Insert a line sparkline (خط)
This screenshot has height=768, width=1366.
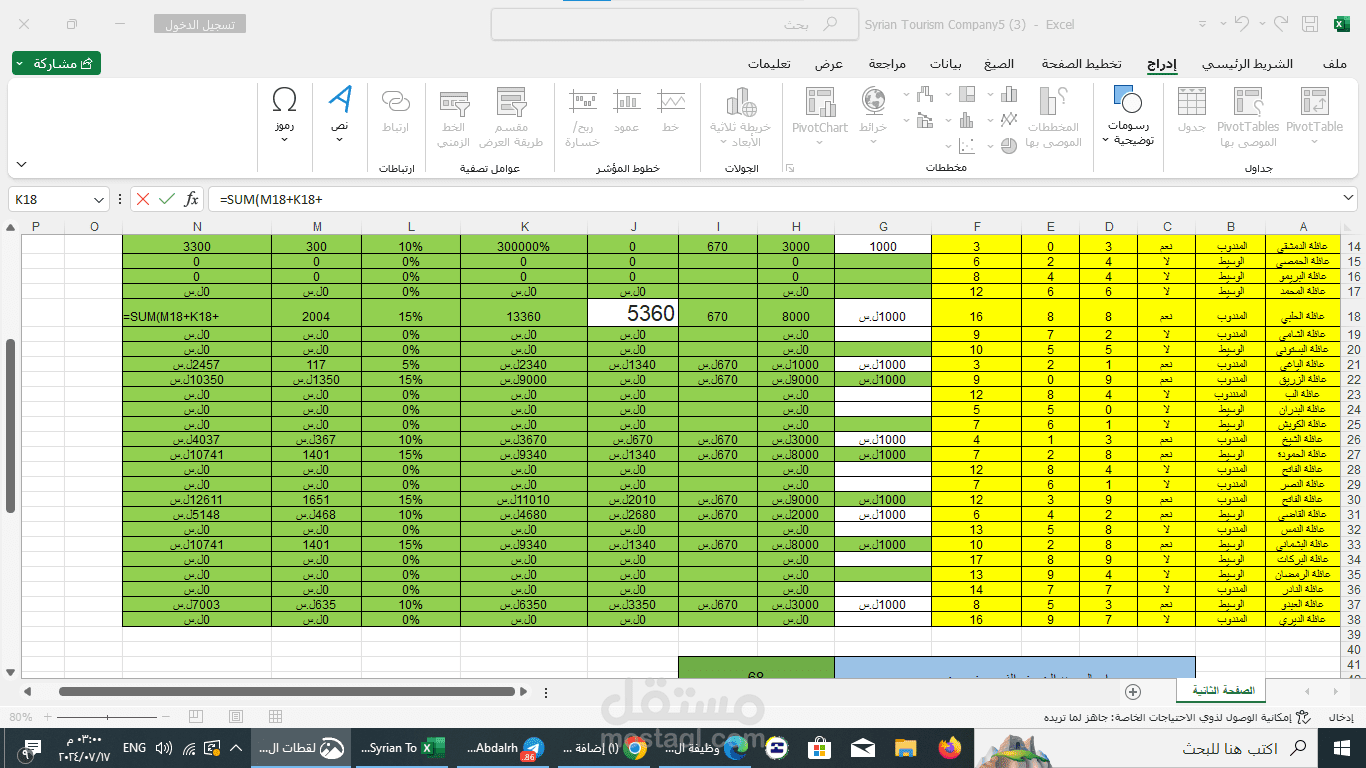click(670, 111)
